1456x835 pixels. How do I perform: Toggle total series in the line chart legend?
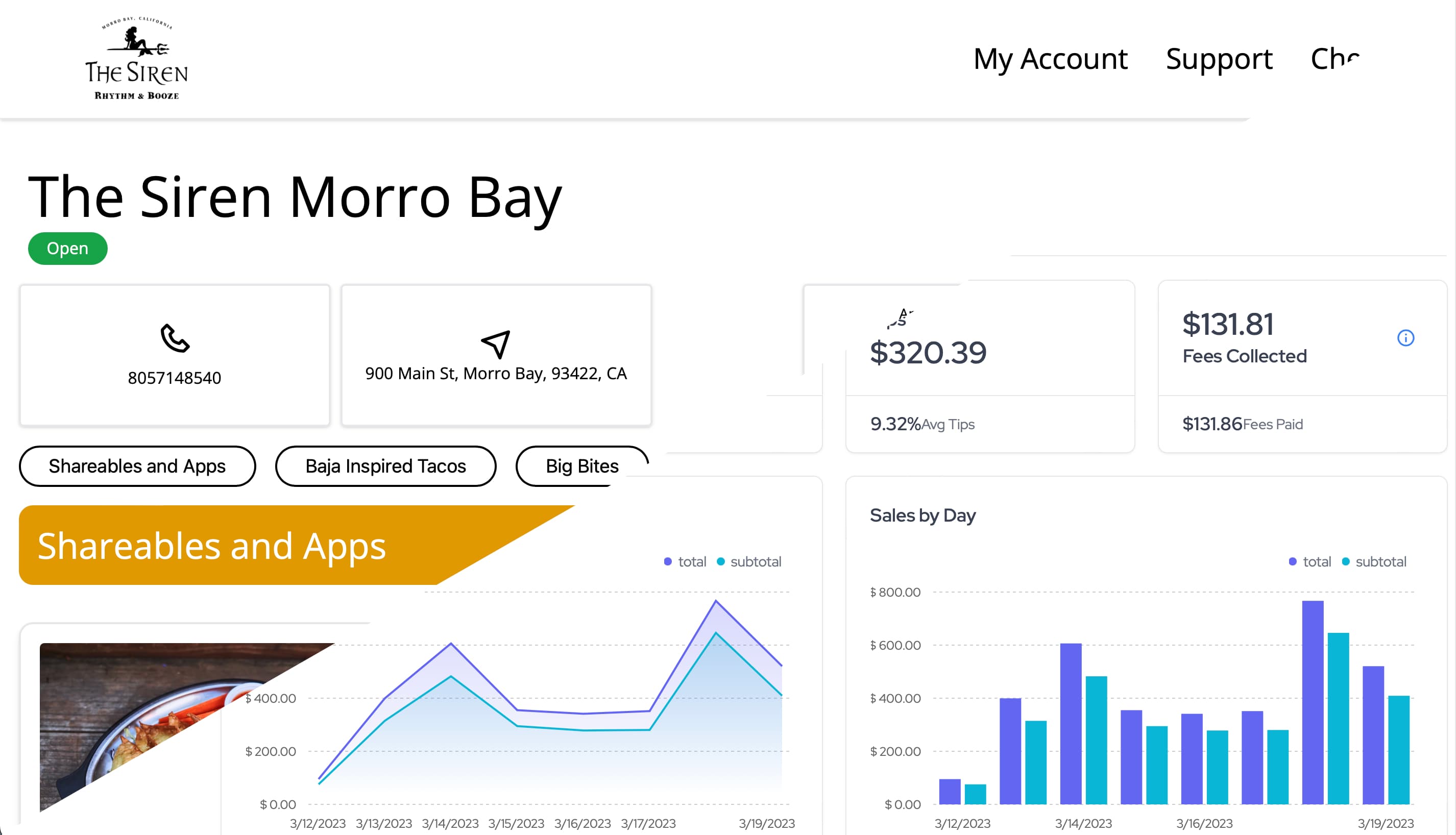685,561
